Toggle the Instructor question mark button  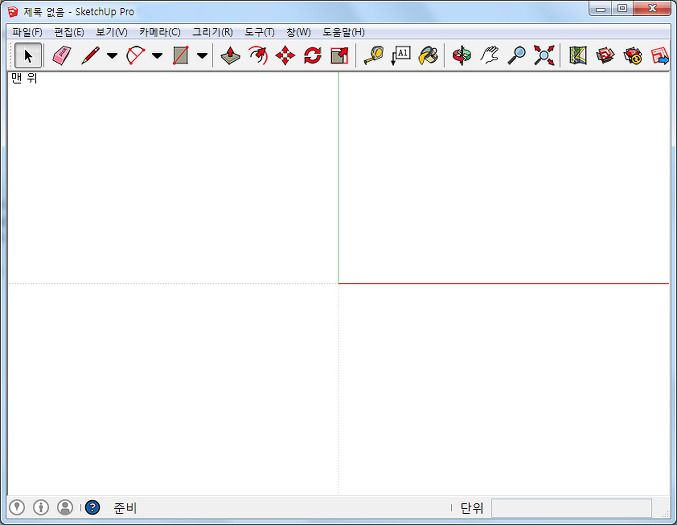coord(92,507)
